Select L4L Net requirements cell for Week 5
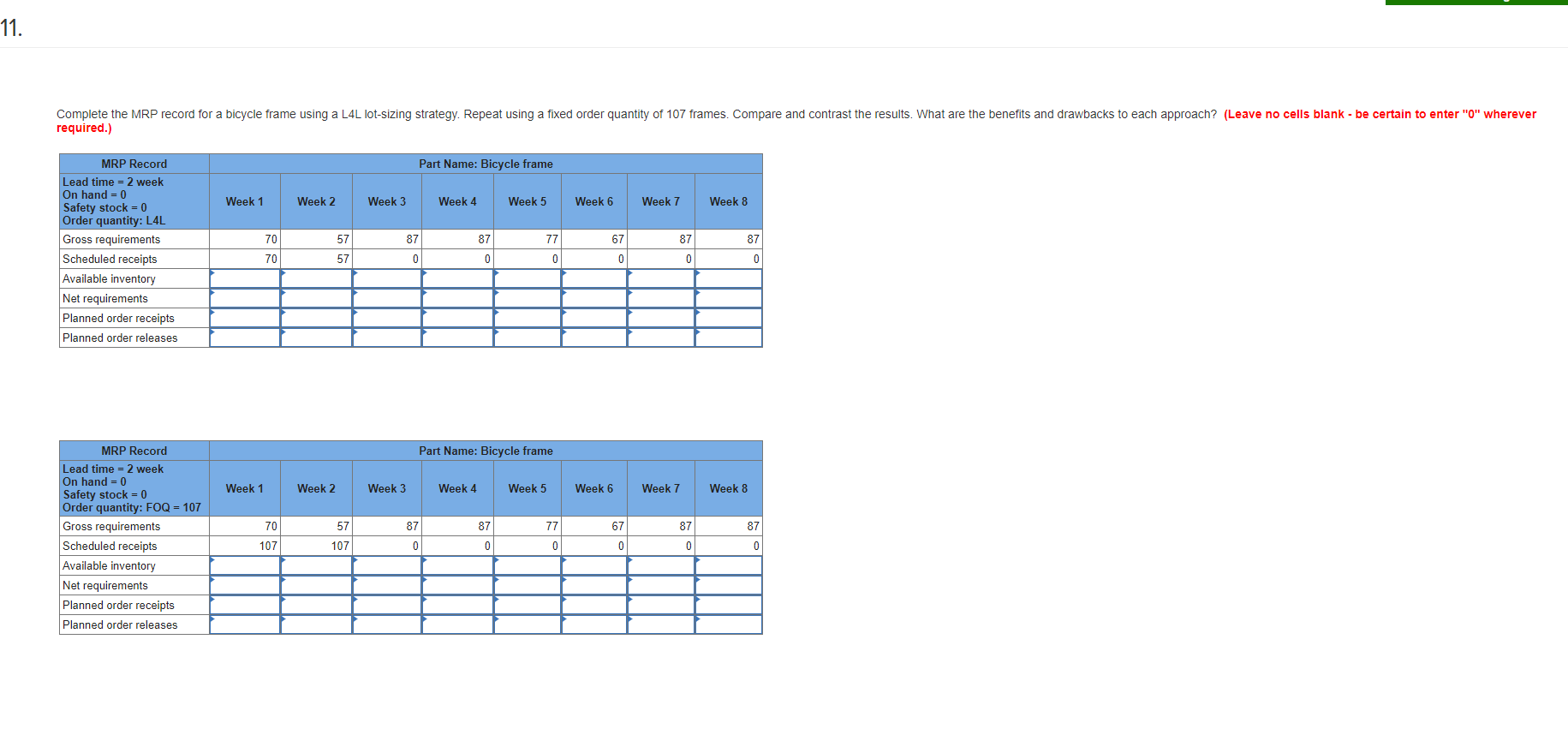Viewport: 1568px width, 729px height. pyautogui.click(x=528, y=298)
